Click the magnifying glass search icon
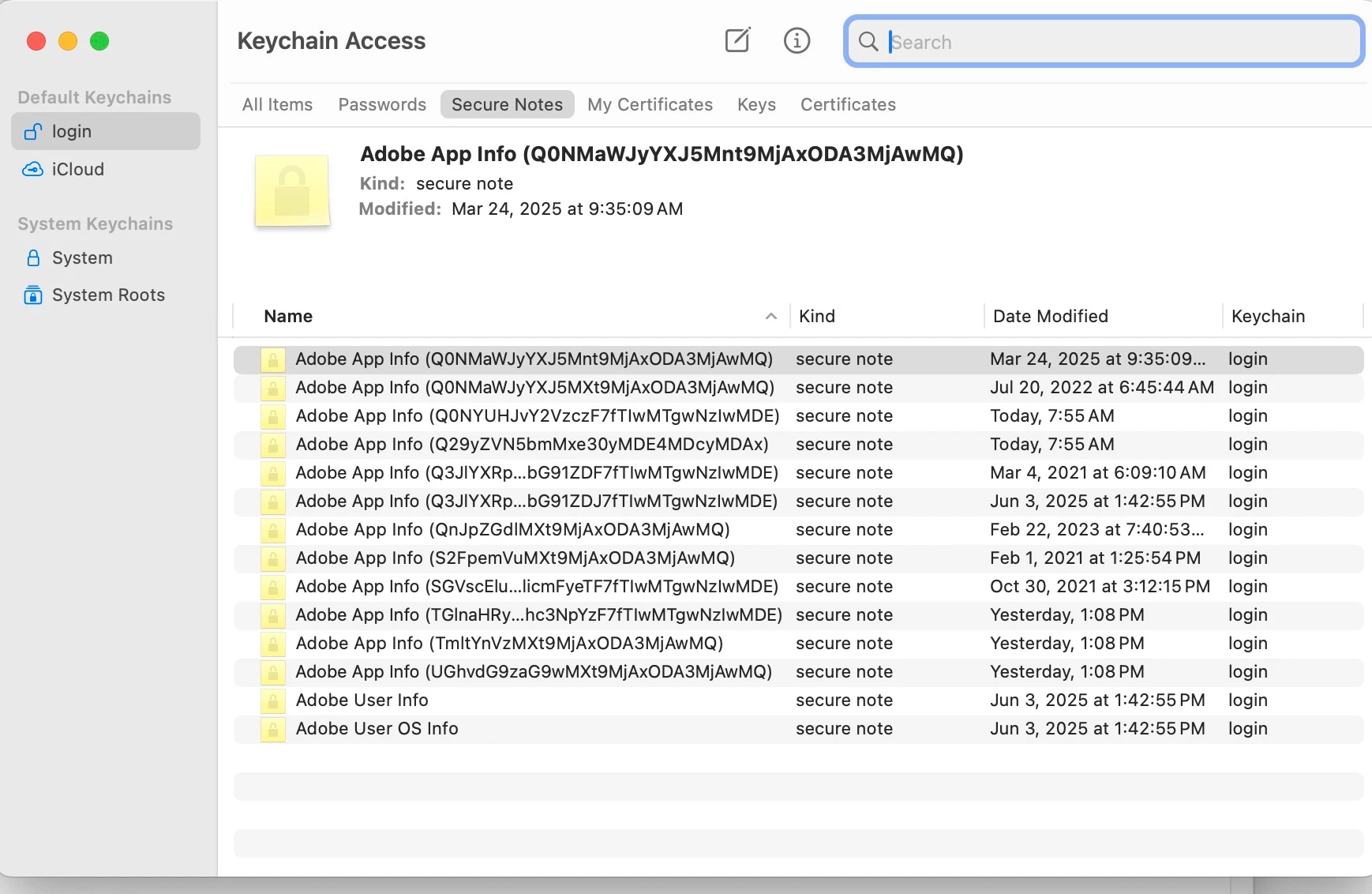 pyautogui.click(x=868, y=42)
